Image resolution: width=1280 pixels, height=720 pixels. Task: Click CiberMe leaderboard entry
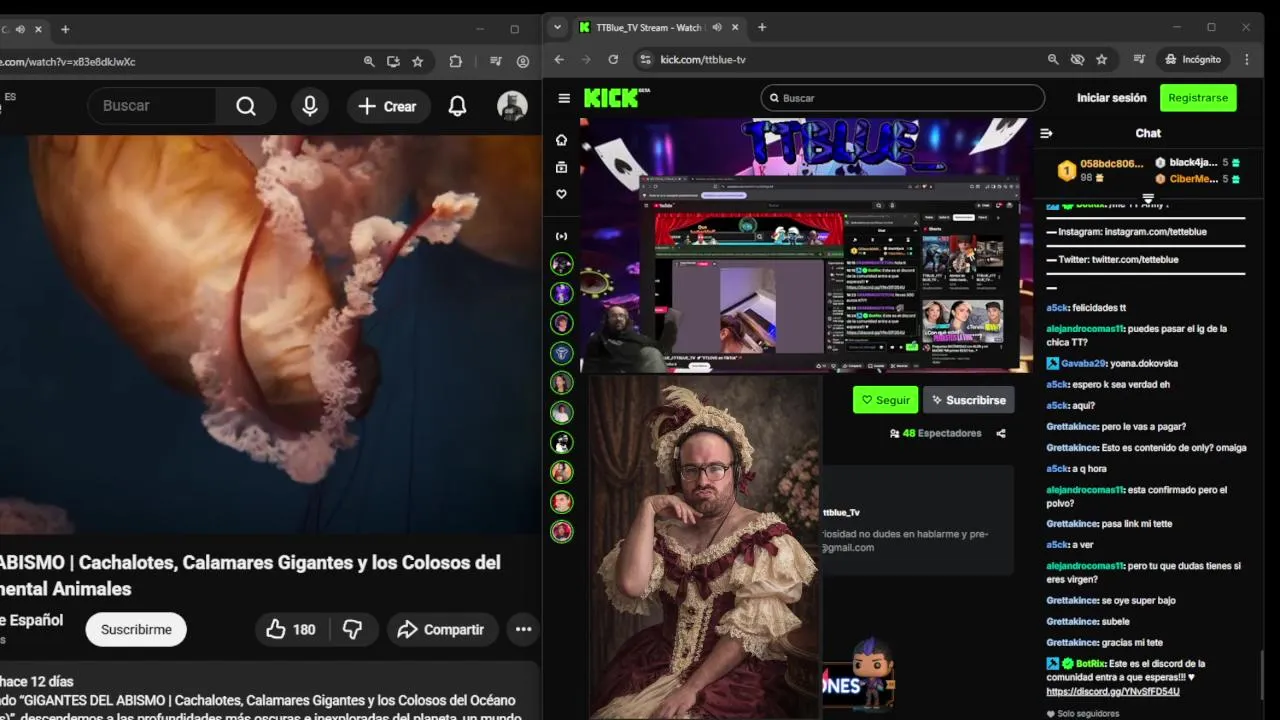click(x=1197, y=179)
